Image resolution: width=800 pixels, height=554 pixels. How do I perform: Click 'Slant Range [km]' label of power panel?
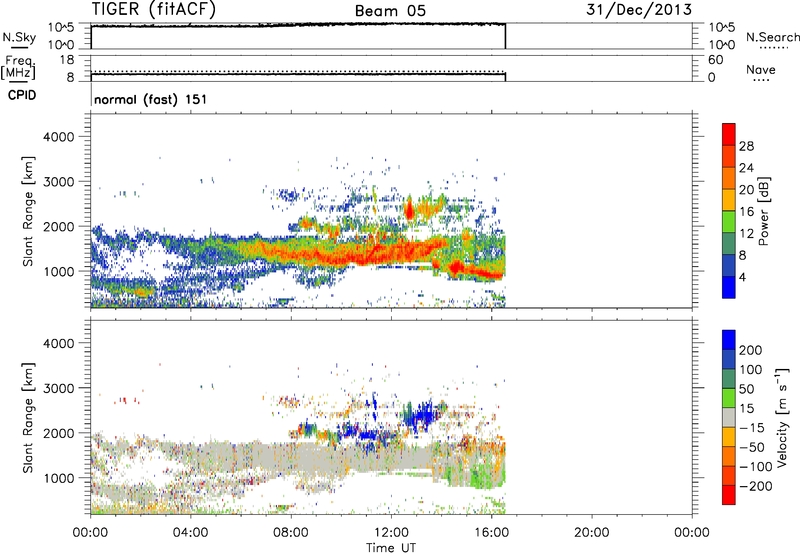coord(28,211)
